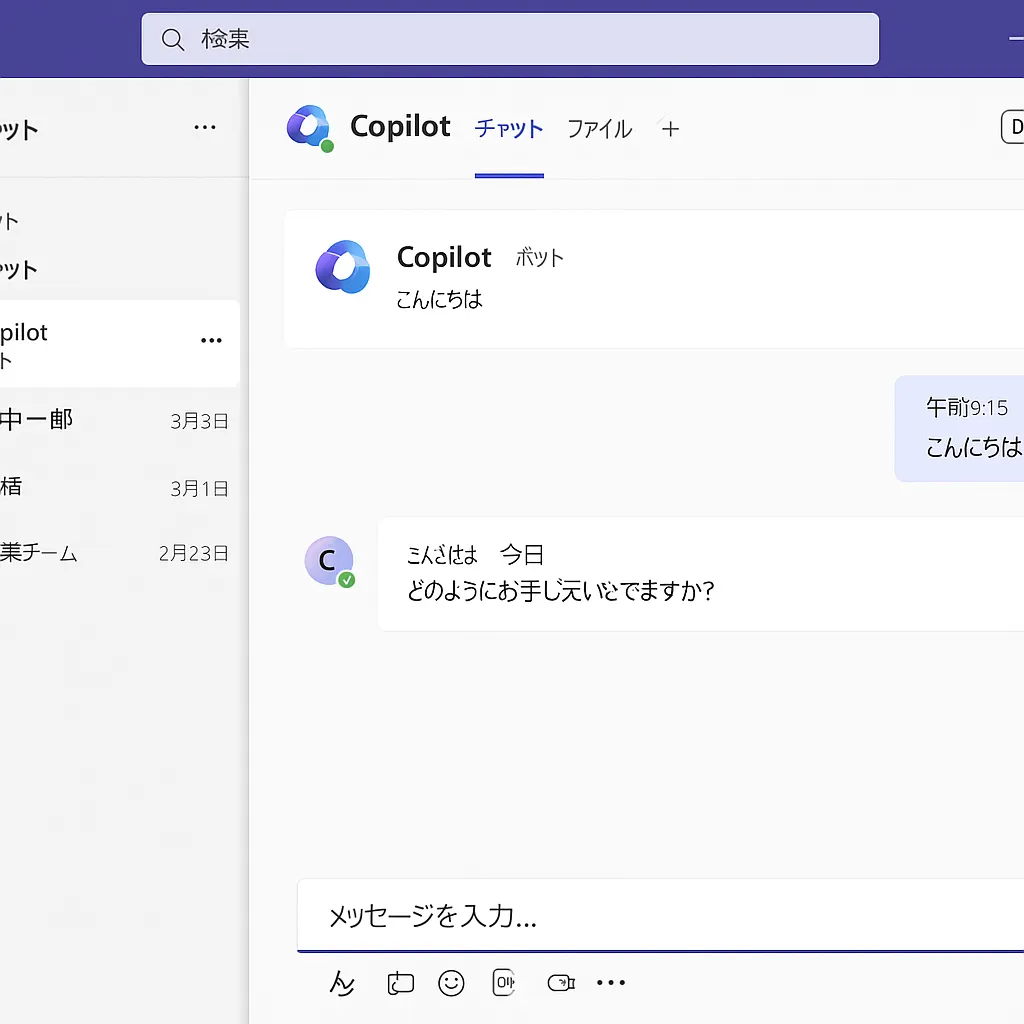The height and width of the screenshot is (1024, 1024).
Task: Open the chat dated 3月3日
Action: coord(115,421)
